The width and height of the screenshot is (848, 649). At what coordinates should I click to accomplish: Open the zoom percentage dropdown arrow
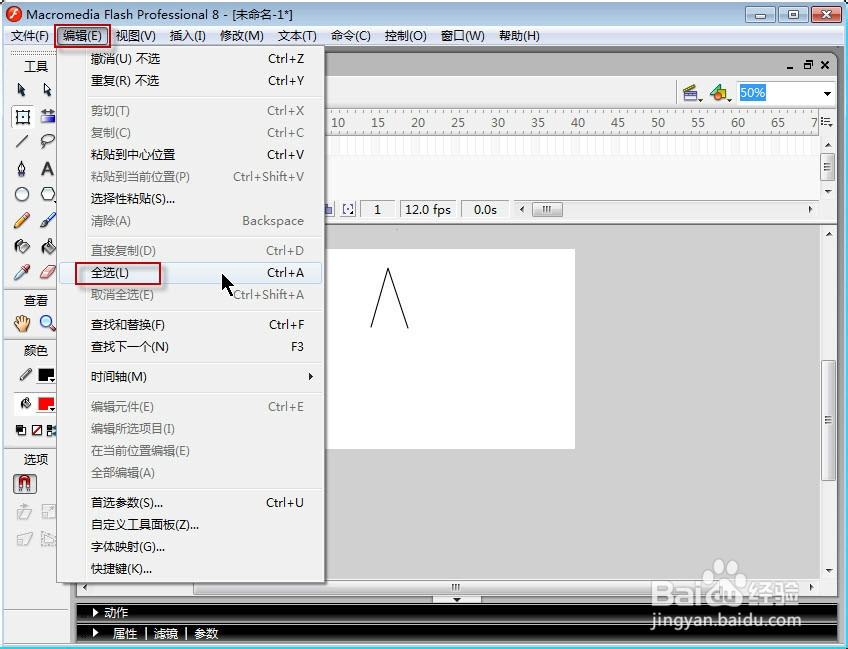pos(827,94)
